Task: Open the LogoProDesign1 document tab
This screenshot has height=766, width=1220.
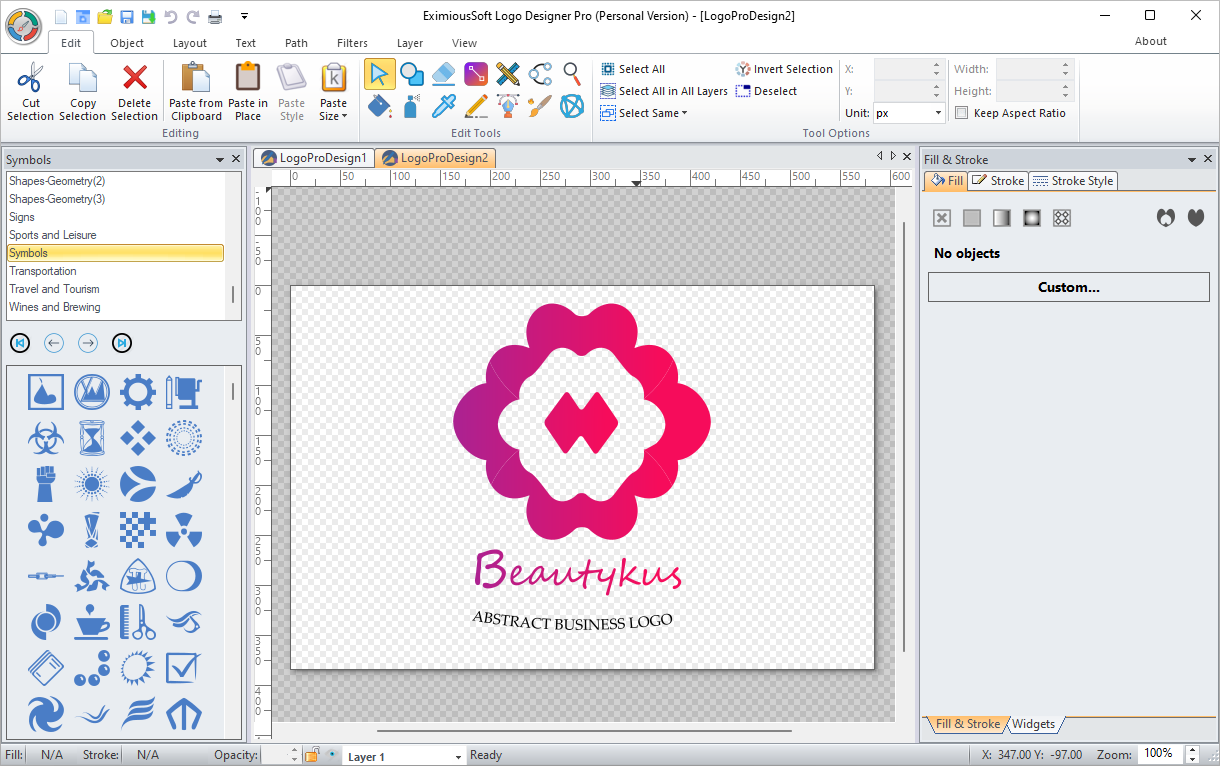Action: pos(313,157)
